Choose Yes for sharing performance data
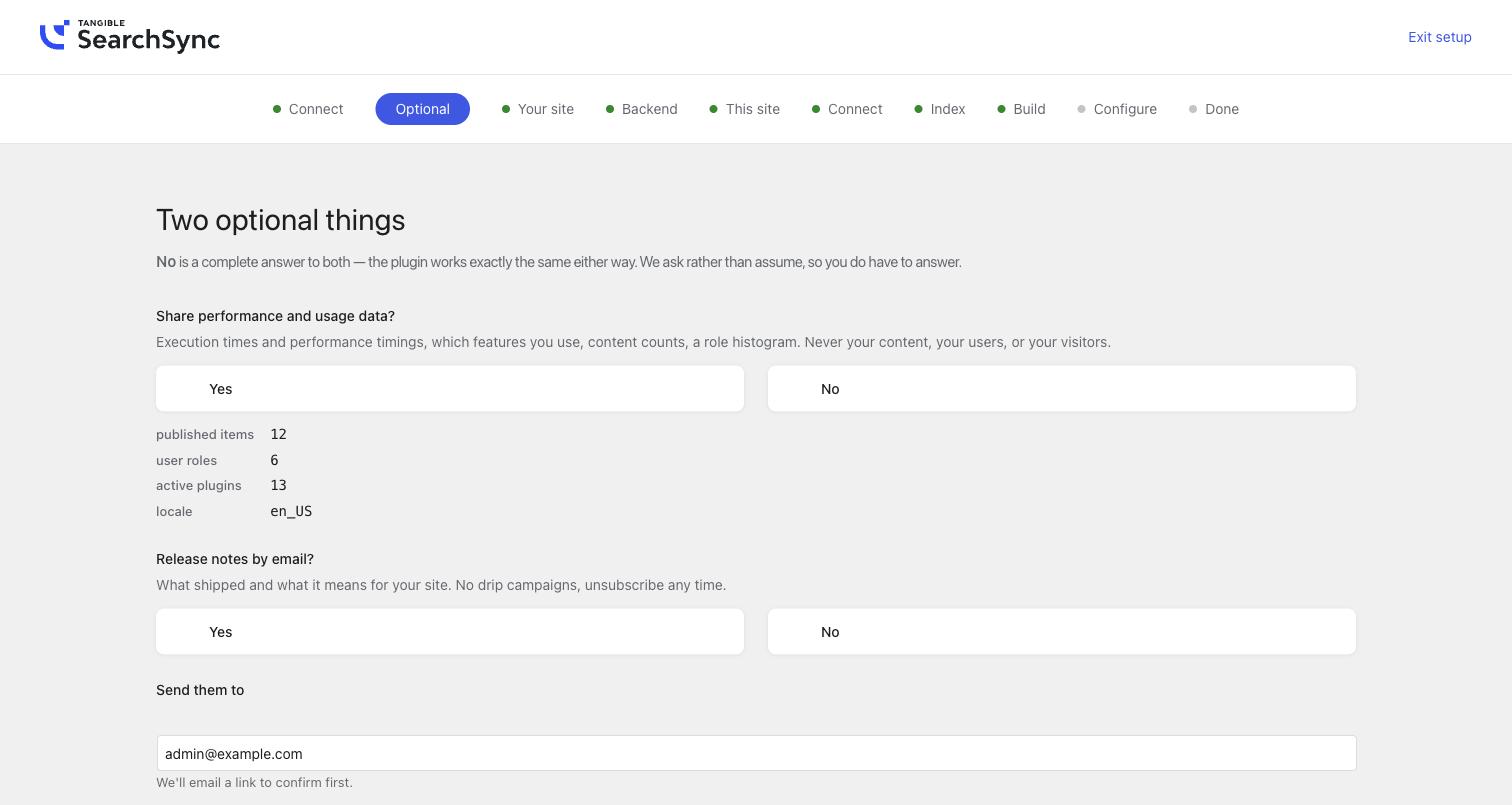The image size is (1512, 805). point(450,388)
